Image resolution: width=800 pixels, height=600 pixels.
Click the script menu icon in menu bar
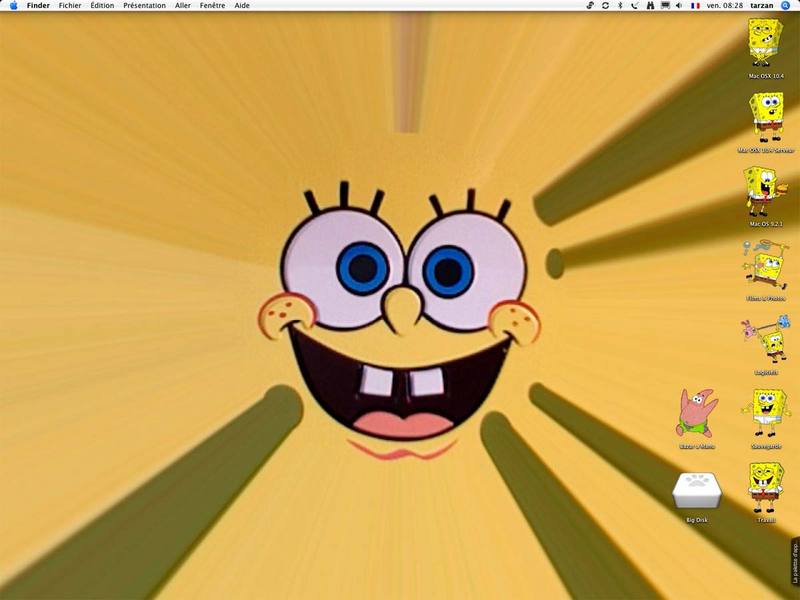pyautogui.click(x=590, y=6)
